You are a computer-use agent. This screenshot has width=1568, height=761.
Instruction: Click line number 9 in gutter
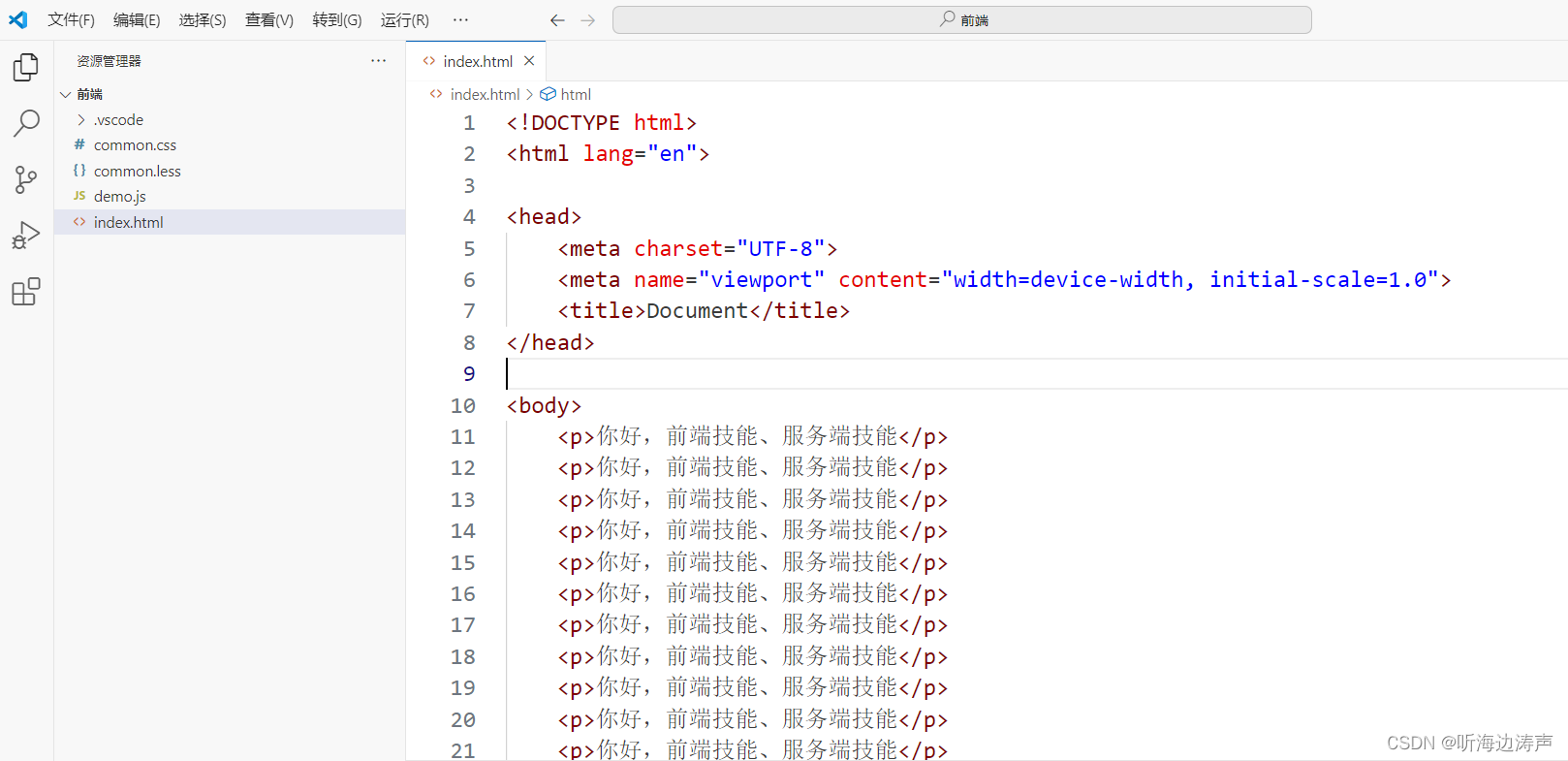click(x=469, y=374)
